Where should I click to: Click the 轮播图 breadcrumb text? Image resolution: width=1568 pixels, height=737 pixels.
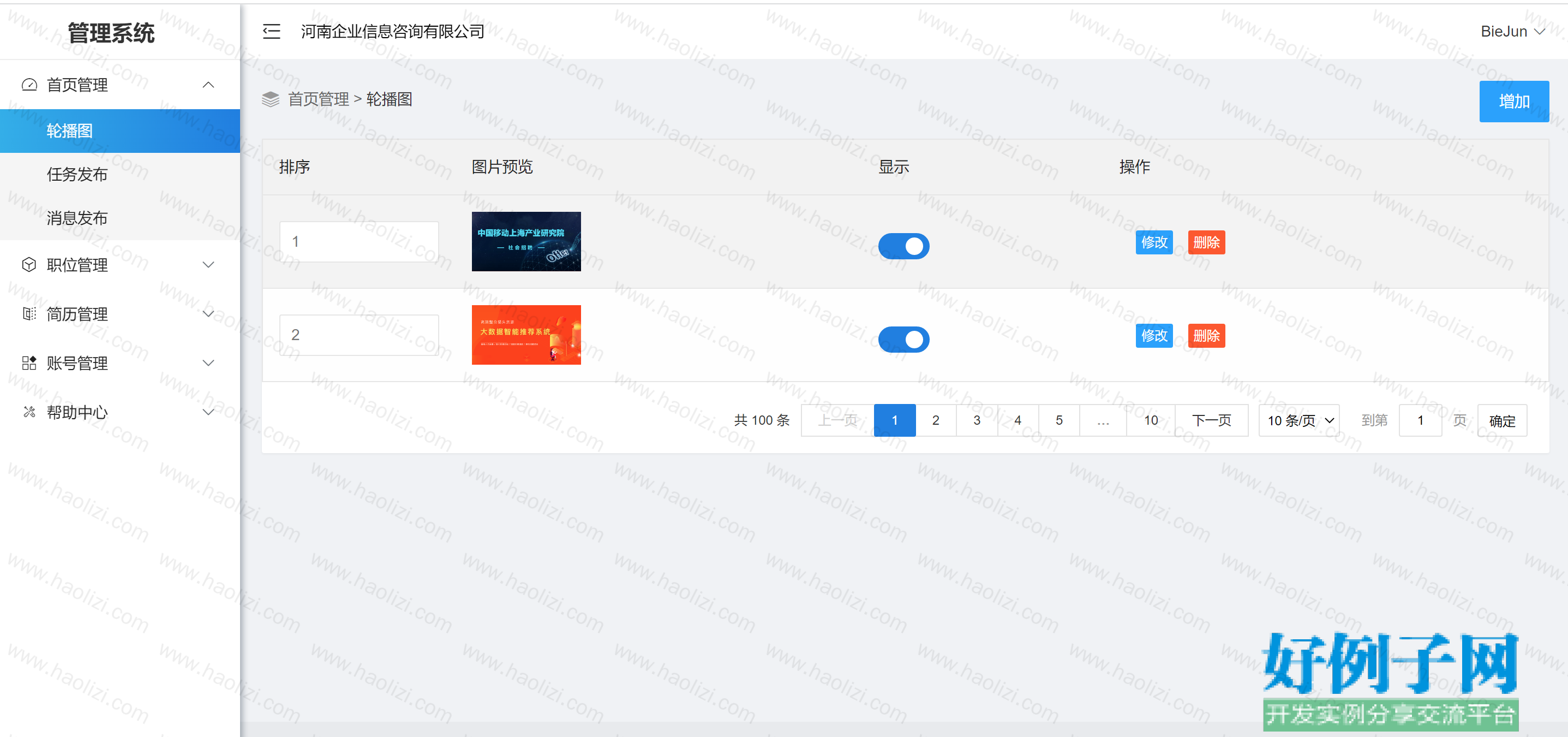tap(389, 99)
